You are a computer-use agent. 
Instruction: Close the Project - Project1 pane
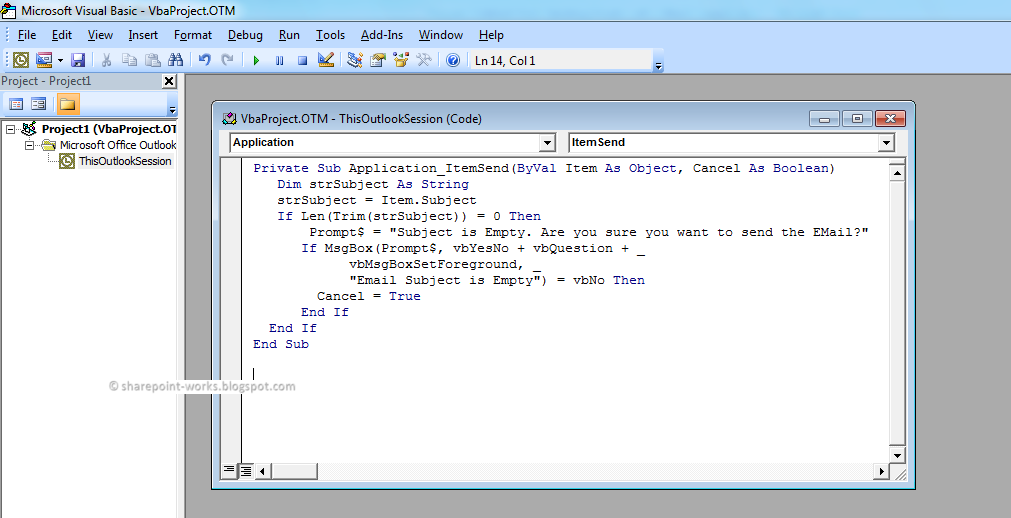coord(169,81)
